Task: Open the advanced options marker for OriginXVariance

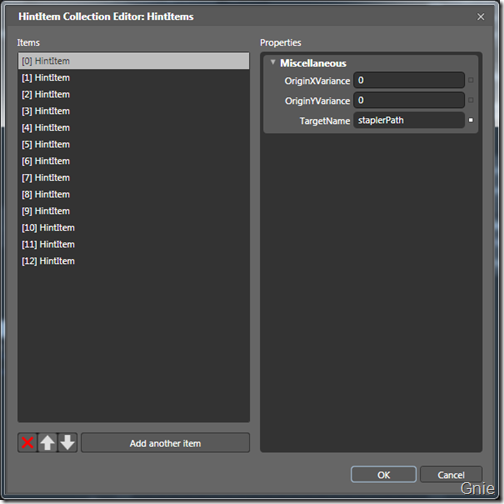Action: 471,80
